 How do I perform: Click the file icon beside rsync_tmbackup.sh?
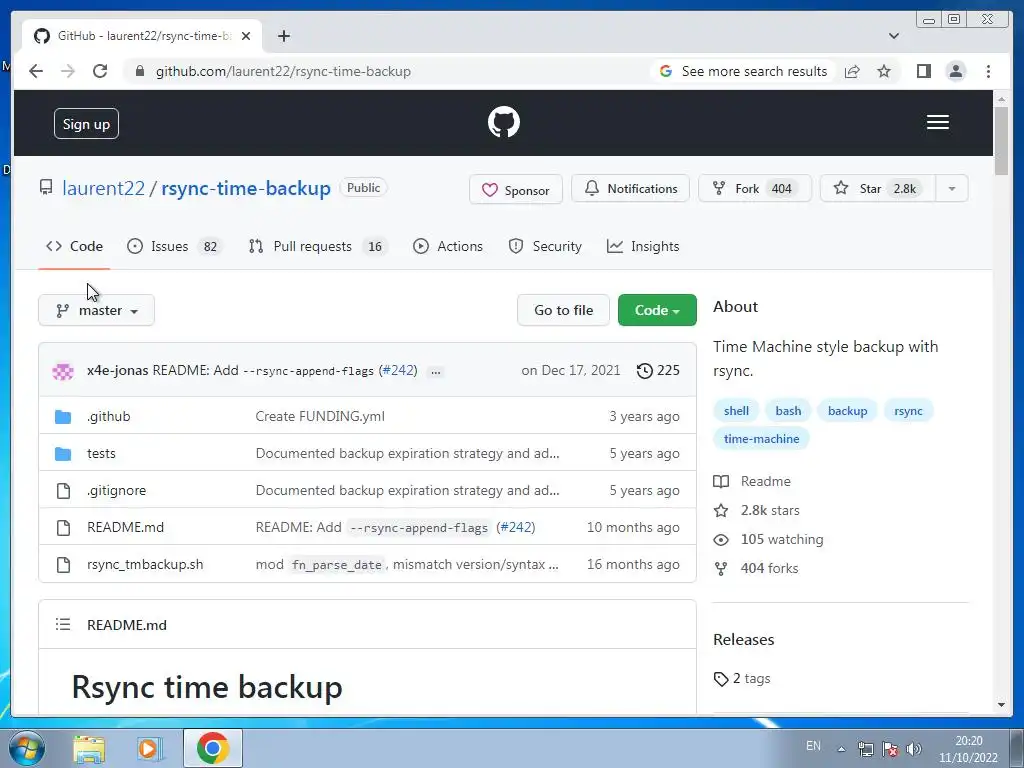63,564
